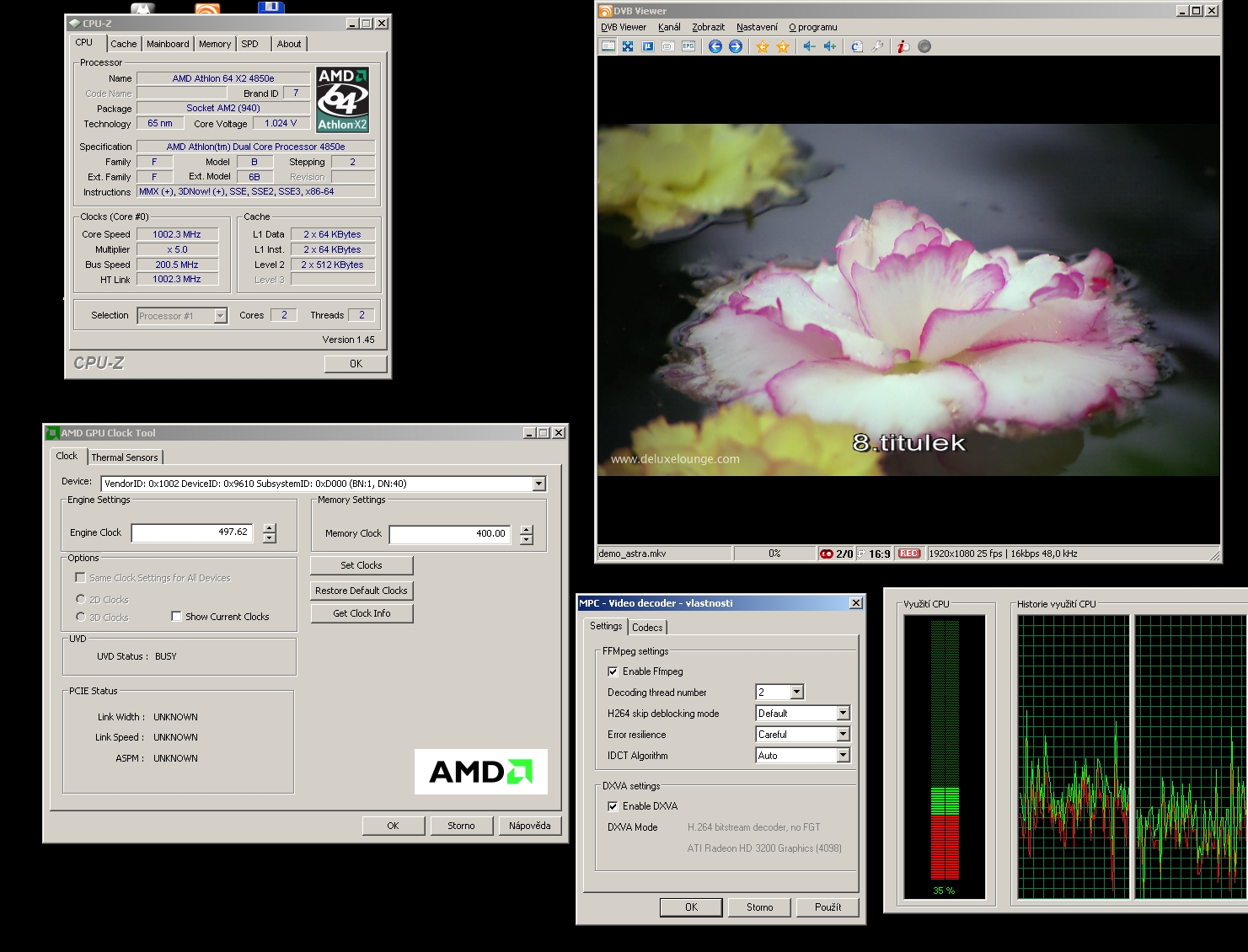The image size is (1248, 952).
Task: Close the MPC Video decoder dialog
Action: click(x=856, y=603)
